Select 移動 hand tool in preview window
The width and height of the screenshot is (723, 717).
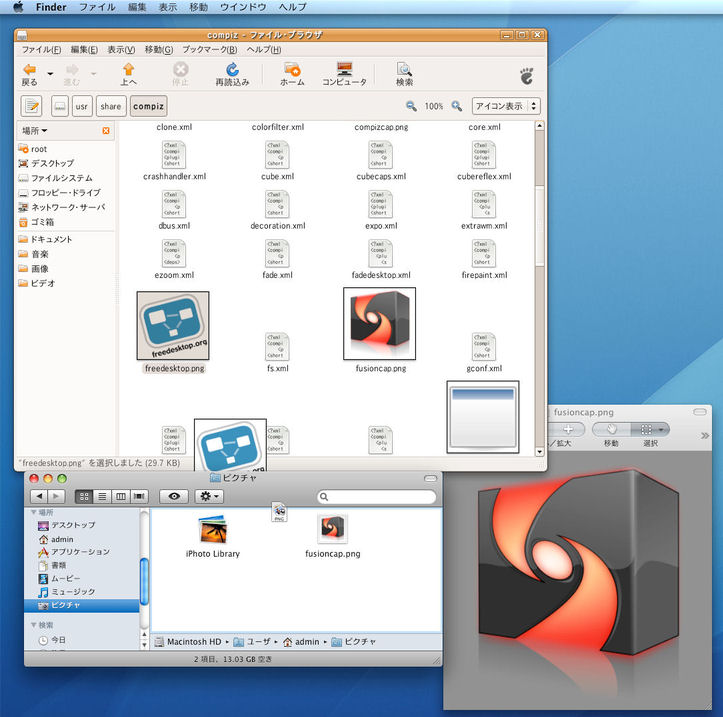tap(611, 429)
